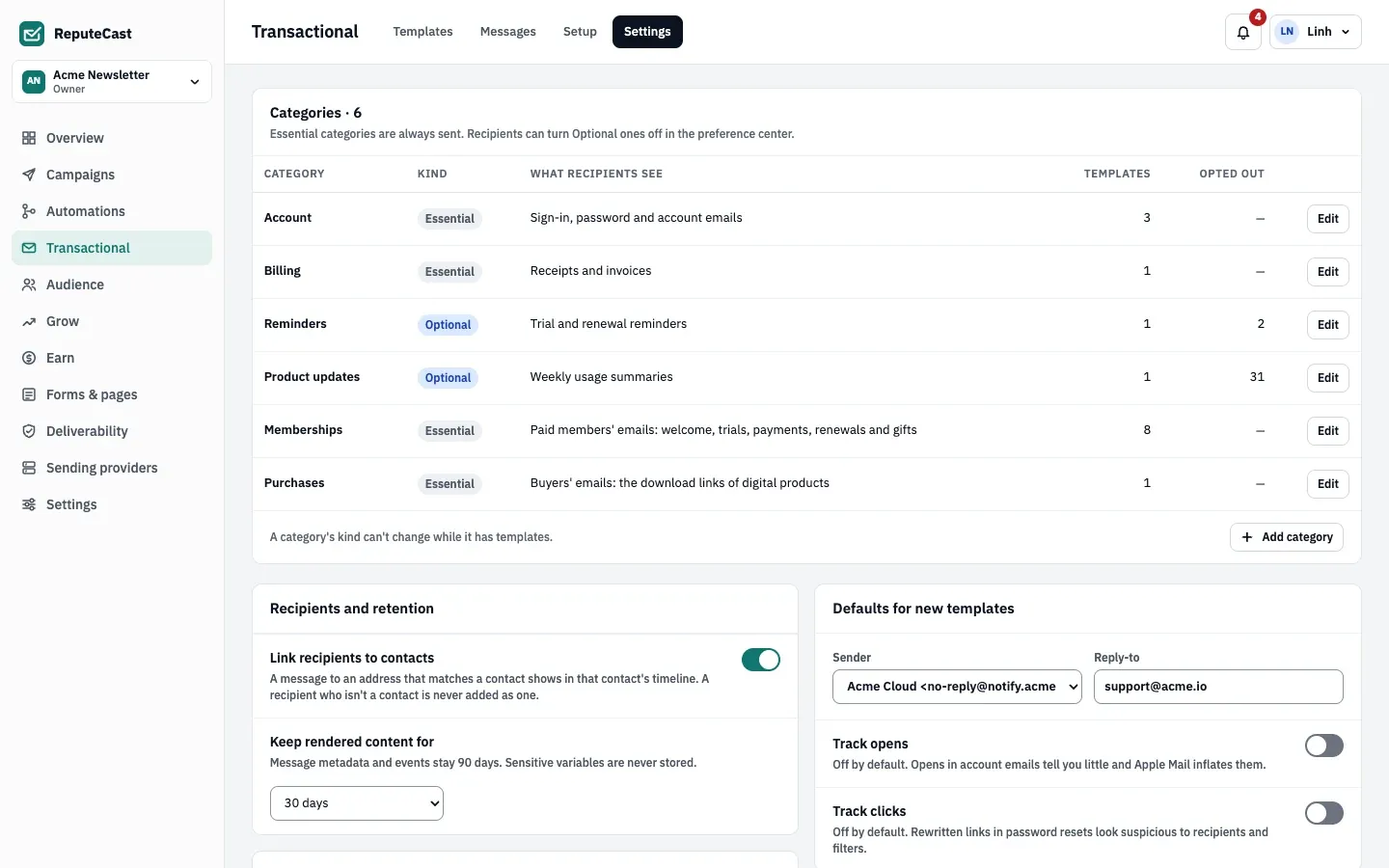Click the plus icon on Add category
Screen dimensions: 1389x868
[1247, 537]
